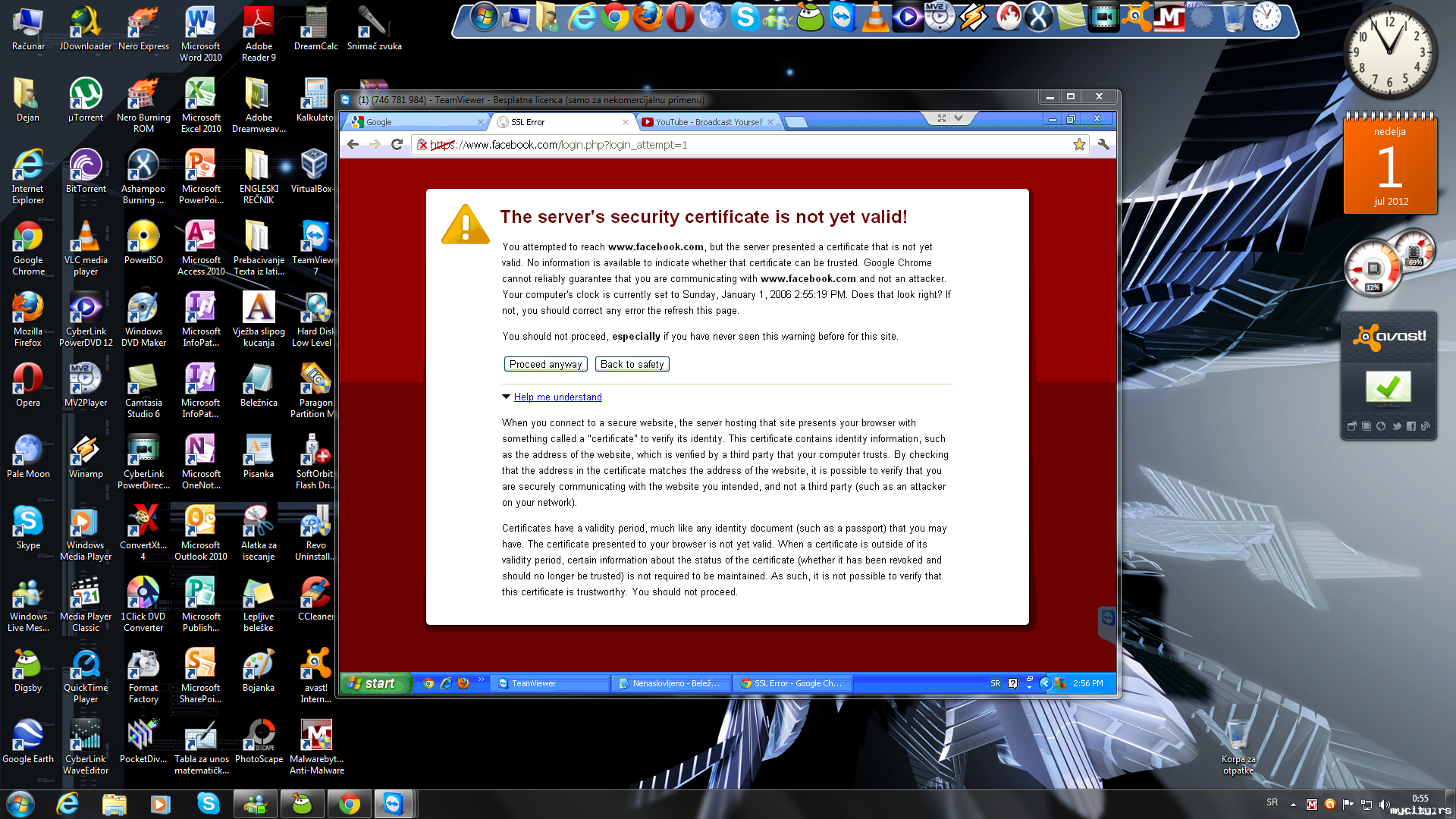This screenshot has width=1456, height=819.
Task: Click the bookmark star in the address bar
Action: pyautogui.click(x=1079, y=144)
